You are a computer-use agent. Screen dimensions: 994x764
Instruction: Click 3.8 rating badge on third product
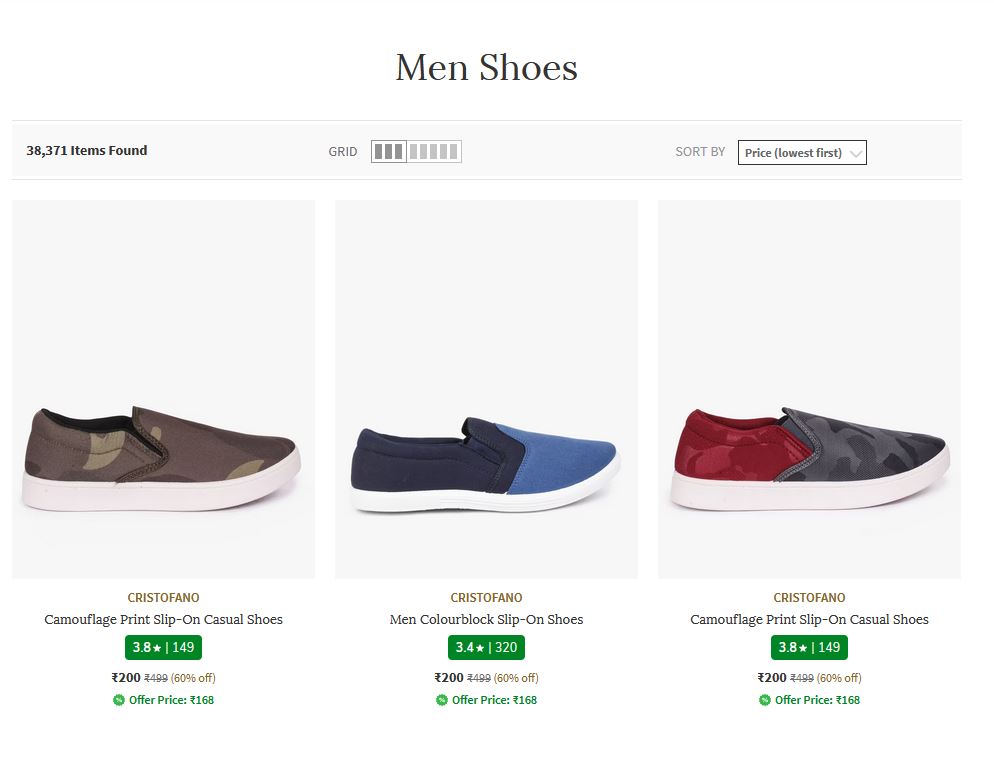[x=809, y=647]
